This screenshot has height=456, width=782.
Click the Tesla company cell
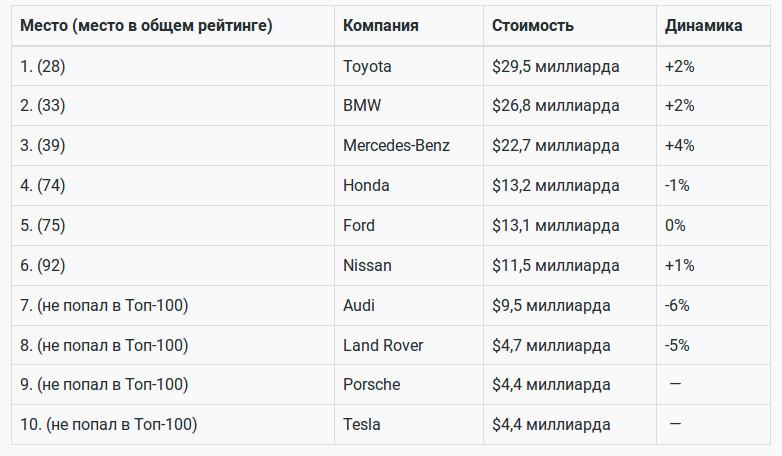[361, 424]
